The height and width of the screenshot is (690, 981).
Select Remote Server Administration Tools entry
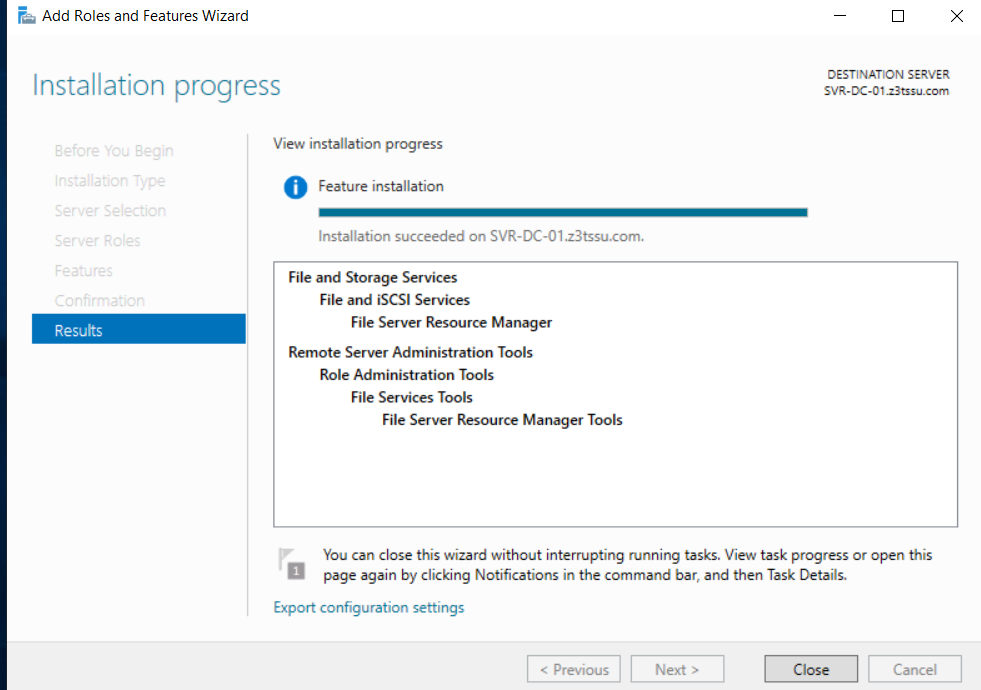pyautogui.click(x=410, y=352)
